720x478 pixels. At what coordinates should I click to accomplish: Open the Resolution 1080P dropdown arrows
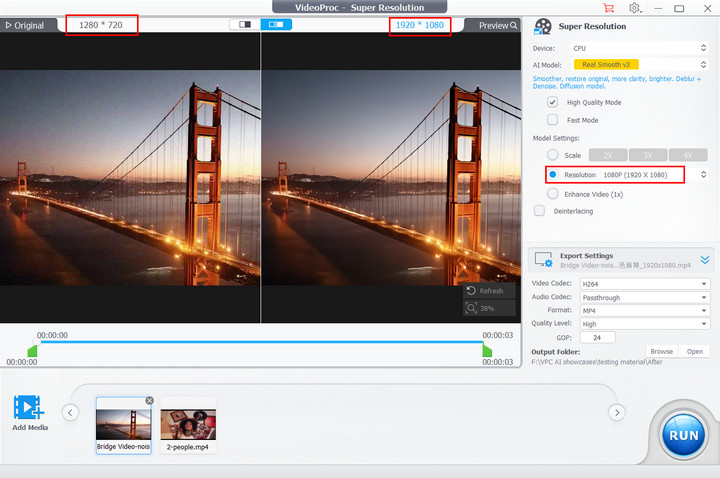tap(703, 174)
